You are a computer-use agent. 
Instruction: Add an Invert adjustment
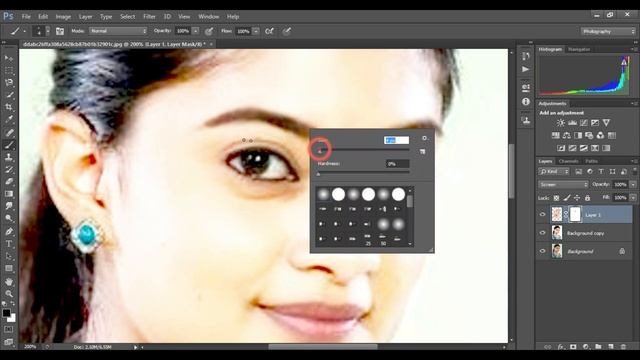(x=561, y=148)
